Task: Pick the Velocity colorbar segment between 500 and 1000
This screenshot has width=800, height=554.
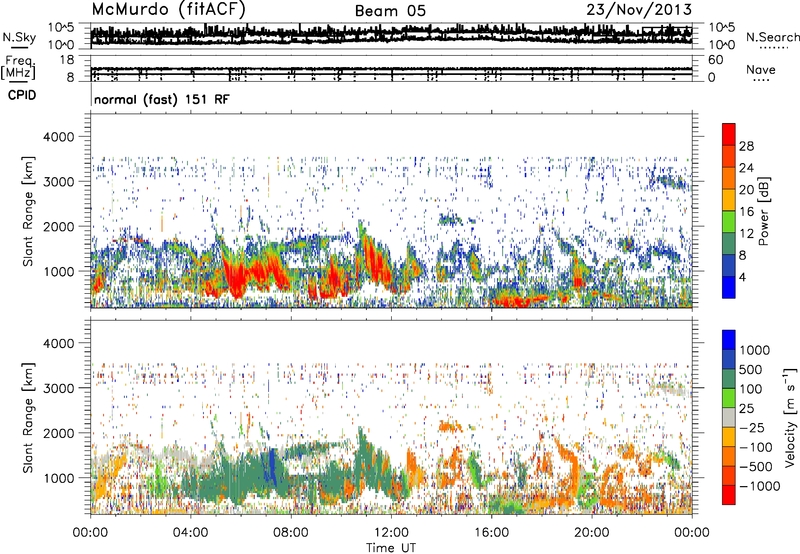Action: (729, 360)
